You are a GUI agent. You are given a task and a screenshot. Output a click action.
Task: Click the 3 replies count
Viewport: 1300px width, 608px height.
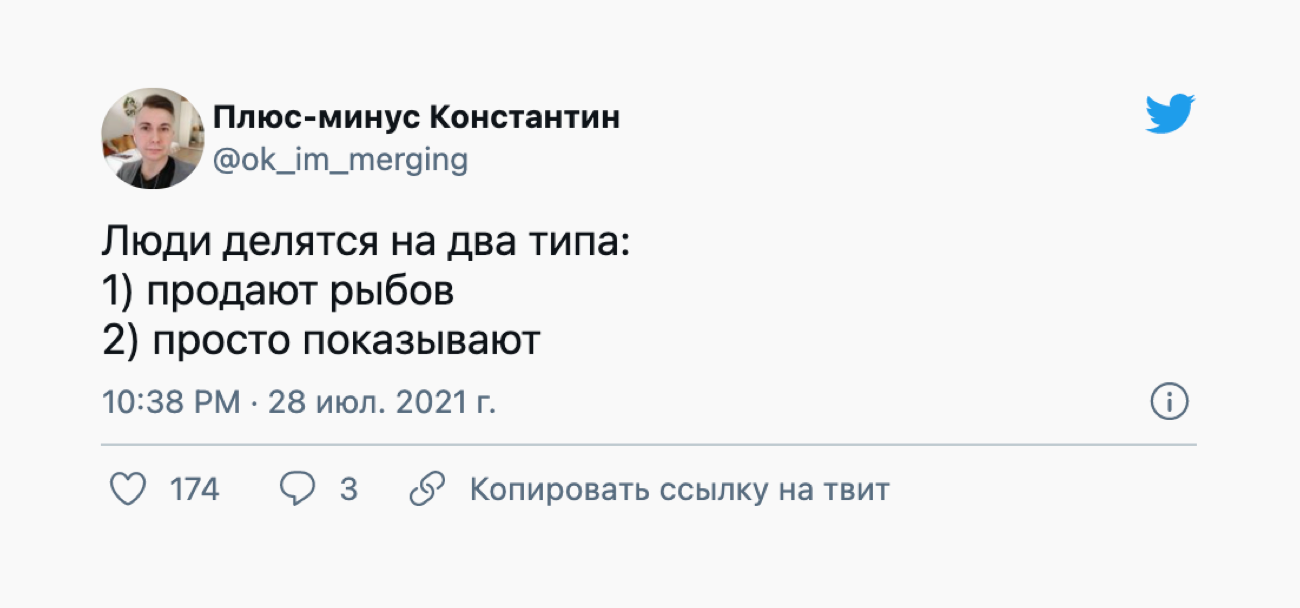pos(348,490)
